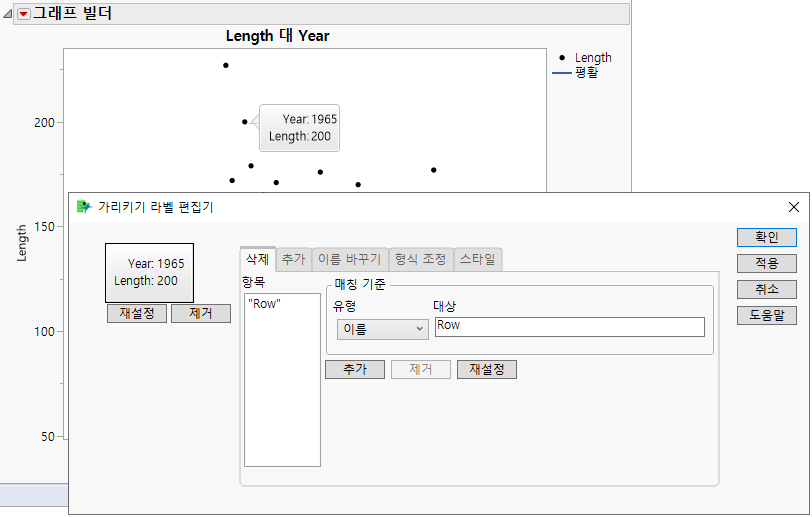Open the 유형 dropdown showing 이름

[383, 329]
